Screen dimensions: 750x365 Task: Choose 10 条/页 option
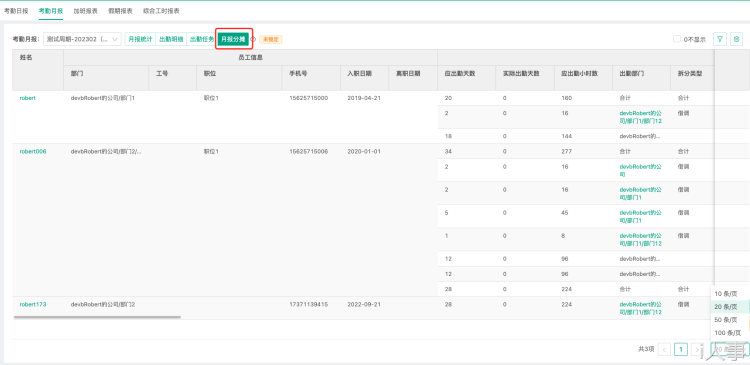(729, 294)
